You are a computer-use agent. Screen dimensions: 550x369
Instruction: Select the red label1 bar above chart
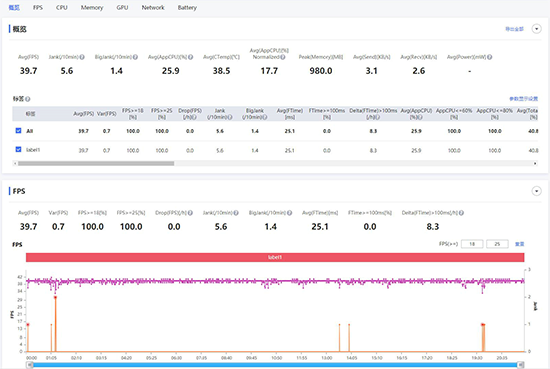click(275, 257)
